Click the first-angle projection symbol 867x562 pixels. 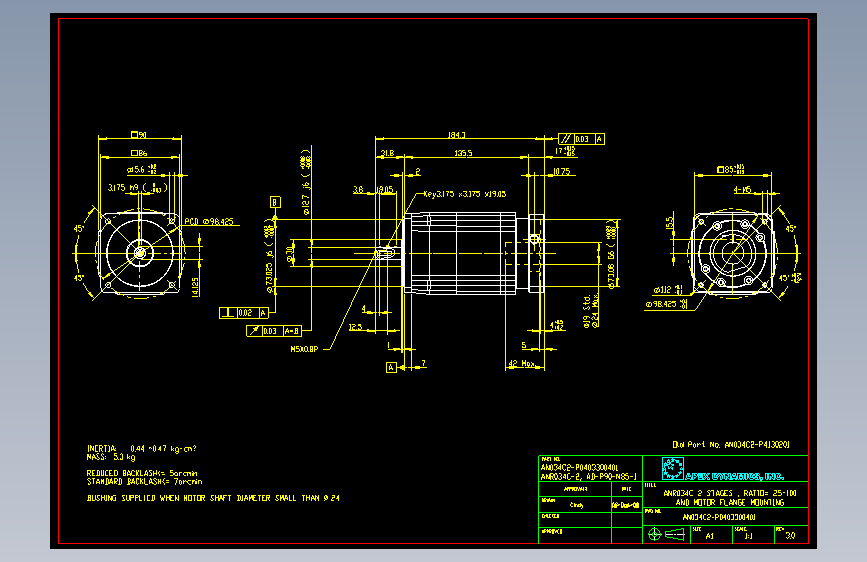(666, 534)
